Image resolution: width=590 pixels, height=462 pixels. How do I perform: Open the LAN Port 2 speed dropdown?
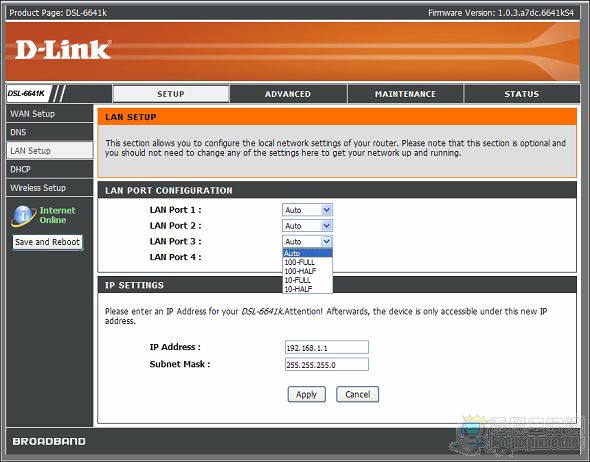click(307, 226)
